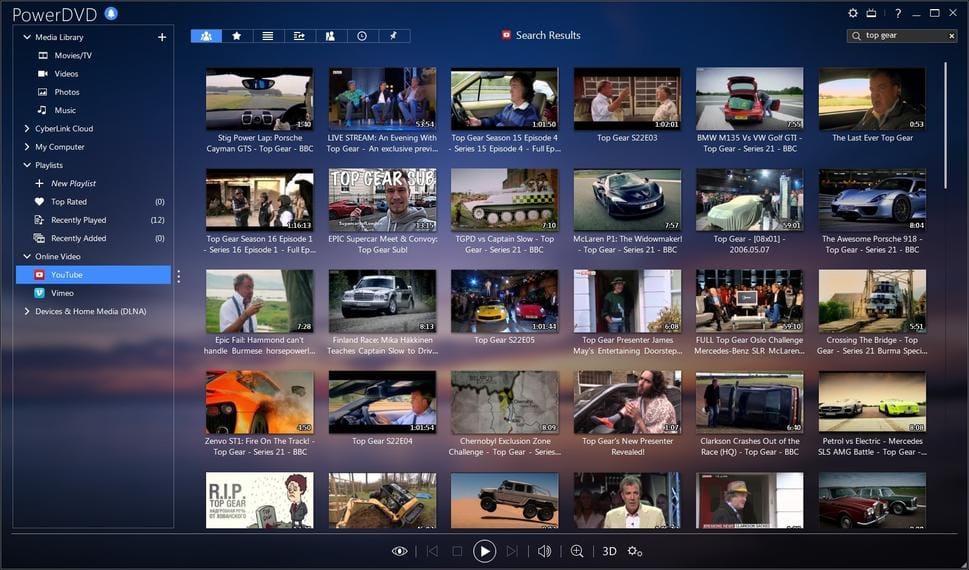Expand the CyberLink Cloud tree node
The width and height of the screenshot is (969, 570).
27,129
